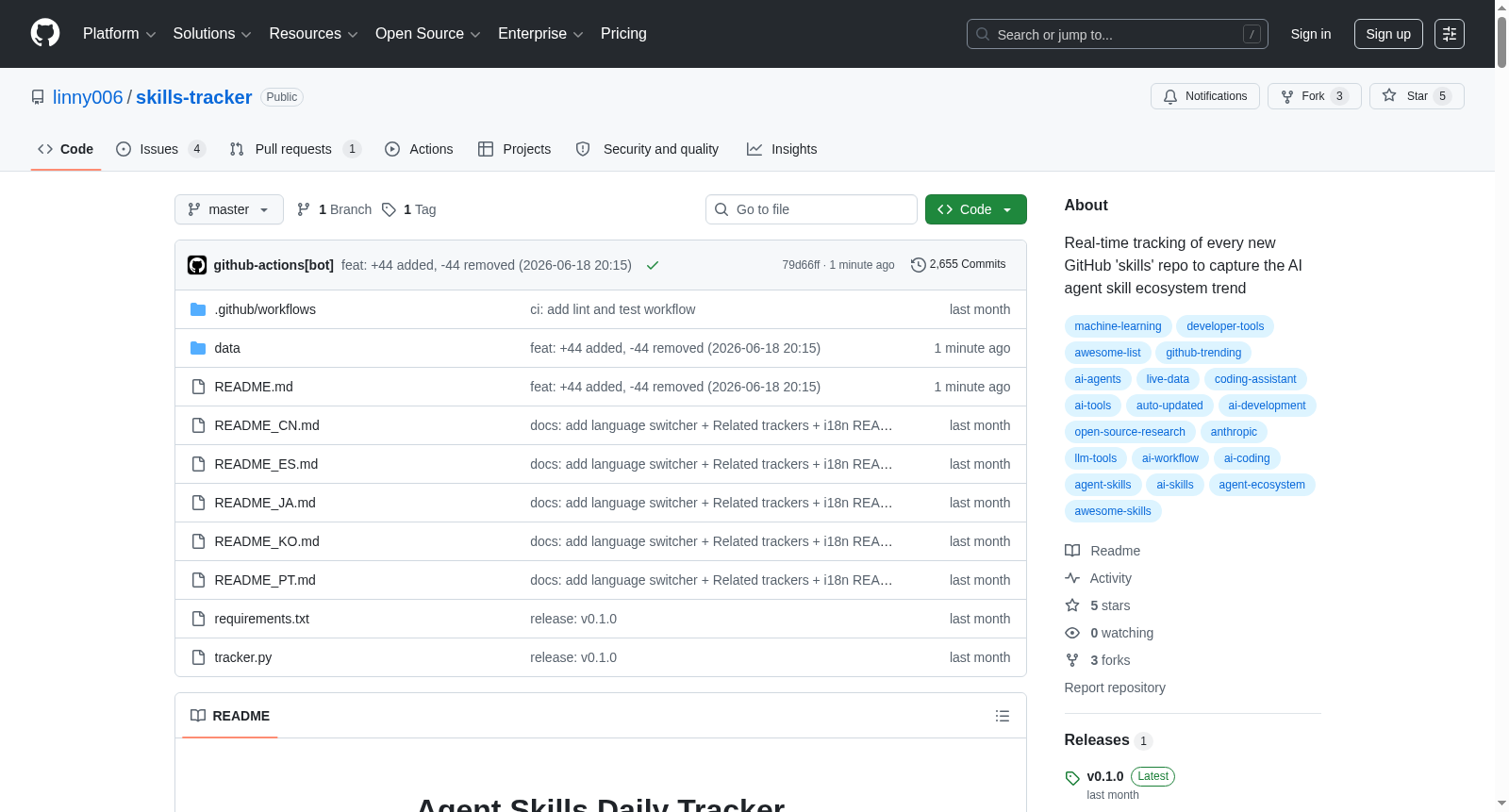Image resolution: width=1509 pixels, height=812 pixels.
Task: Open the .github/workflows folder
Action: tap(265, 309)
